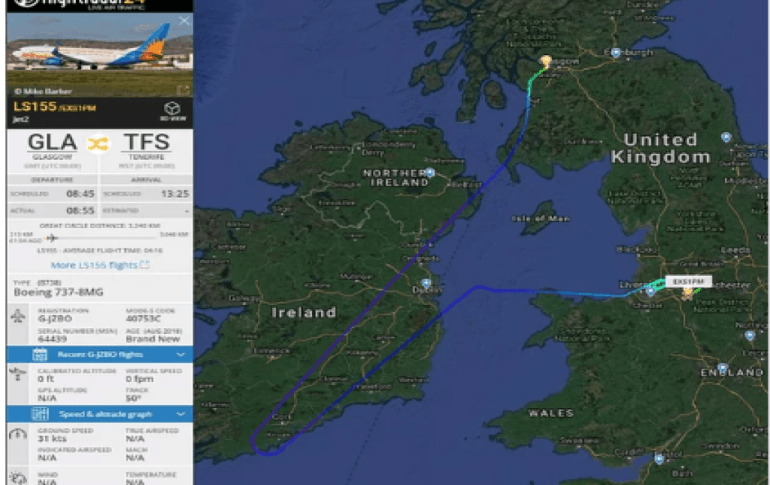Screen dimensions: 770x485
Task: Enlarge the aircraft photo thumbnail
Action: (x=183, y=89)
